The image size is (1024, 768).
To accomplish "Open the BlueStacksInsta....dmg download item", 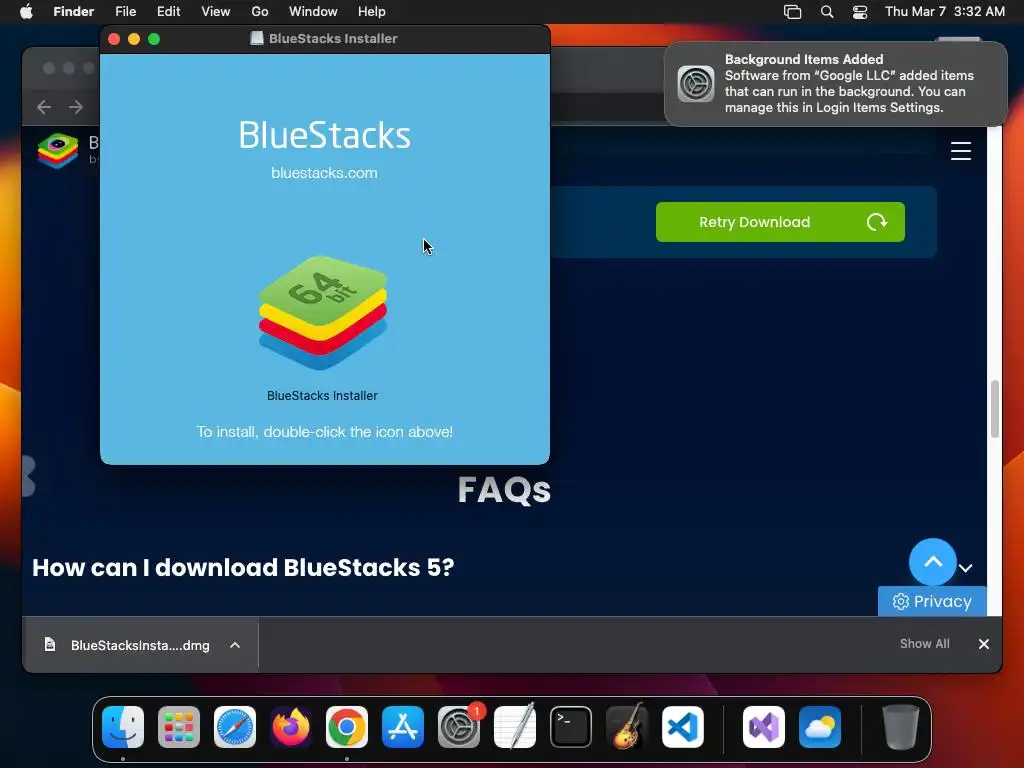I will click(127, 645).
